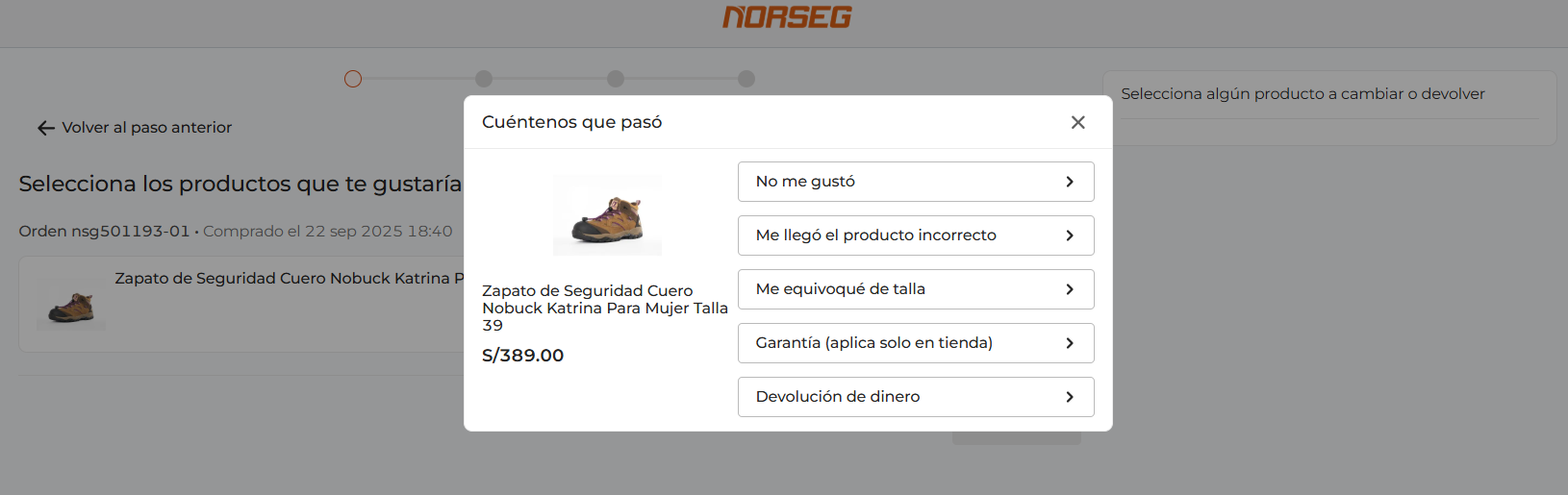Viewport: 1568px width, 495px height.
Task: Select the fourth step circle in progress bar
Action: click(x=746, y=79)
